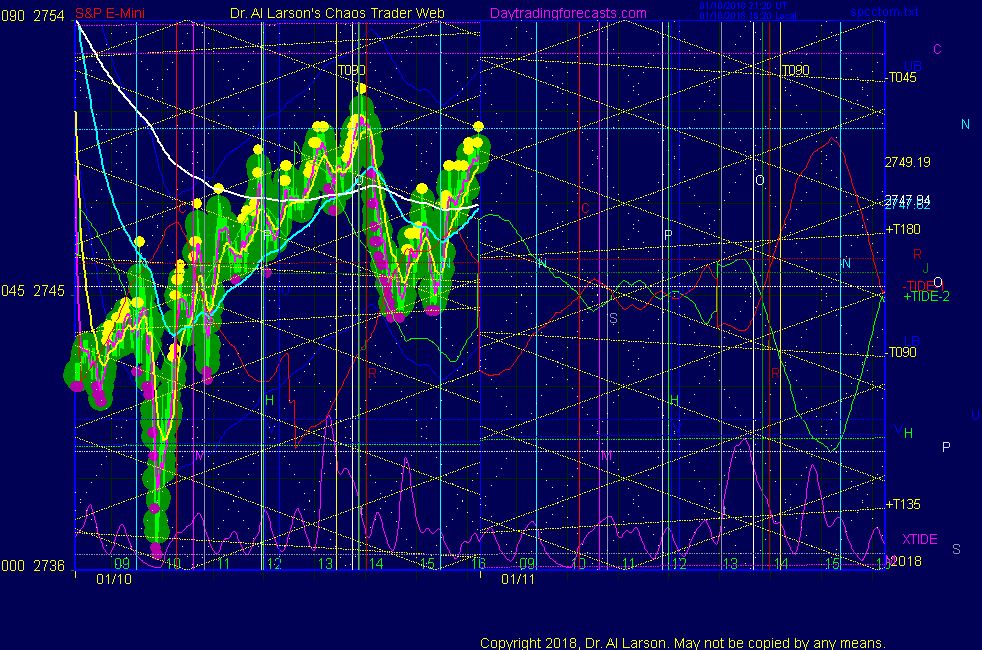Click the red -TIDE forecast peak on 01/11
This screenshot has height=650, width=982.
coord(832,138)
